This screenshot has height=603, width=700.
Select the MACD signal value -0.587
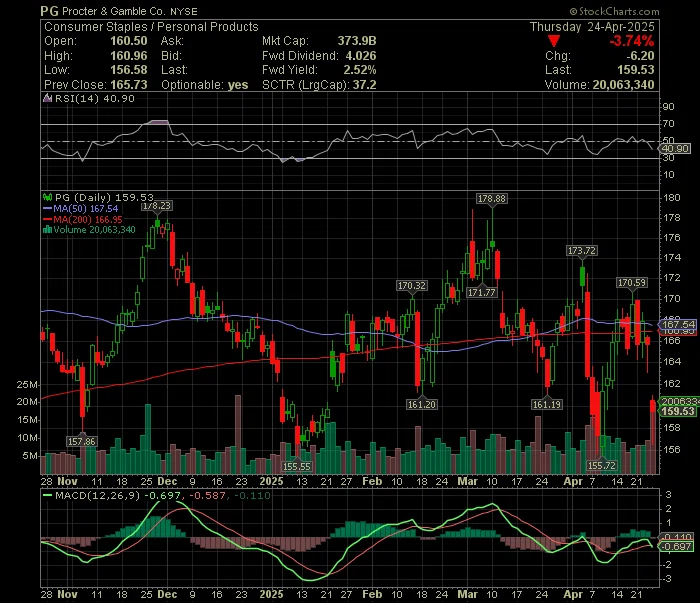pos(208,495)
